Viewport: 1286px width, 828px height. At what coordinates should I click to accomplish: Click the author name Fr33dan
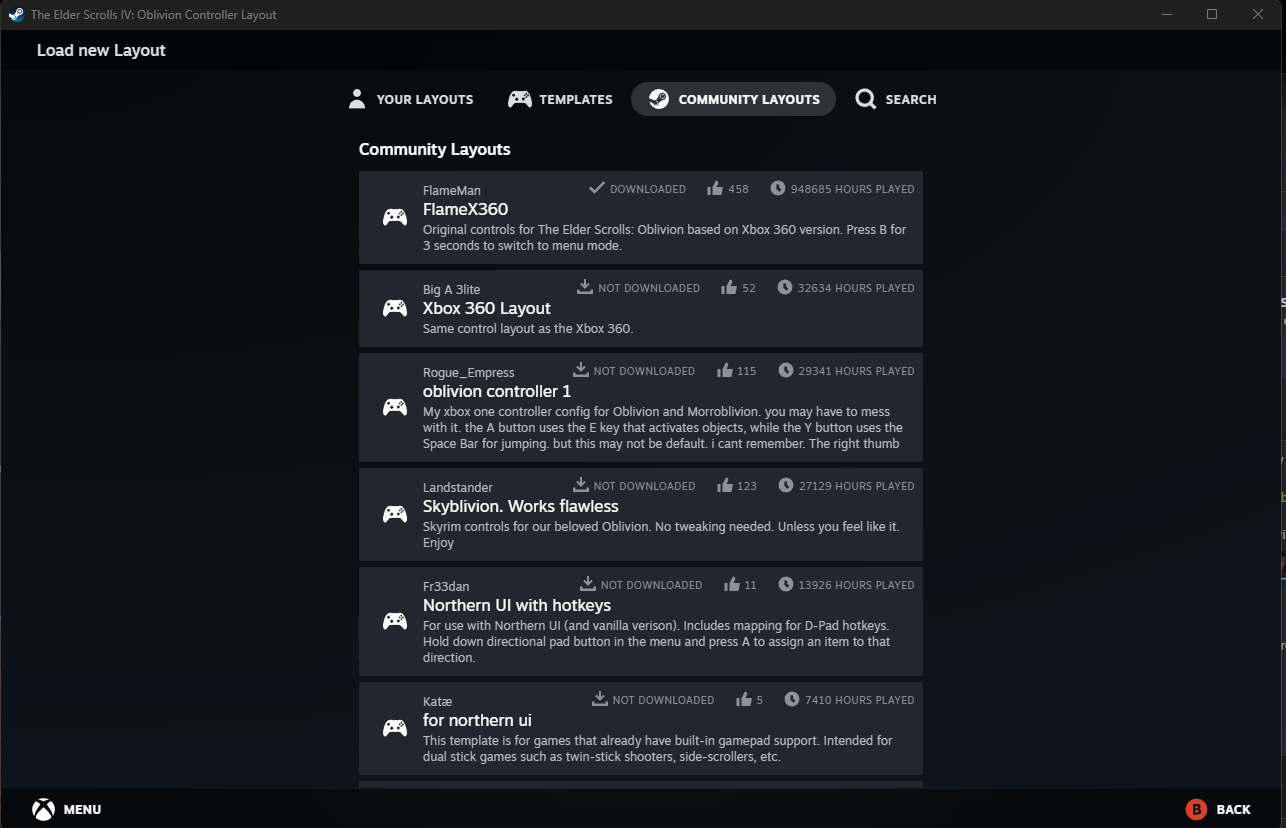(446, 586)
